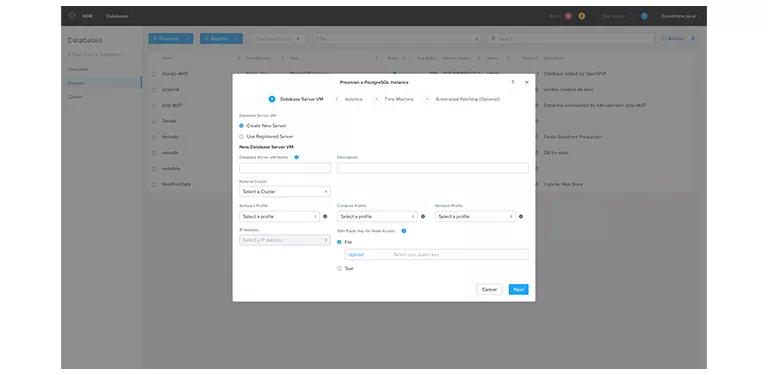The width and height of the screenshot is (768, 375).
Task: Open the Select a Cluster dropdown
Action: click(285, 191)
